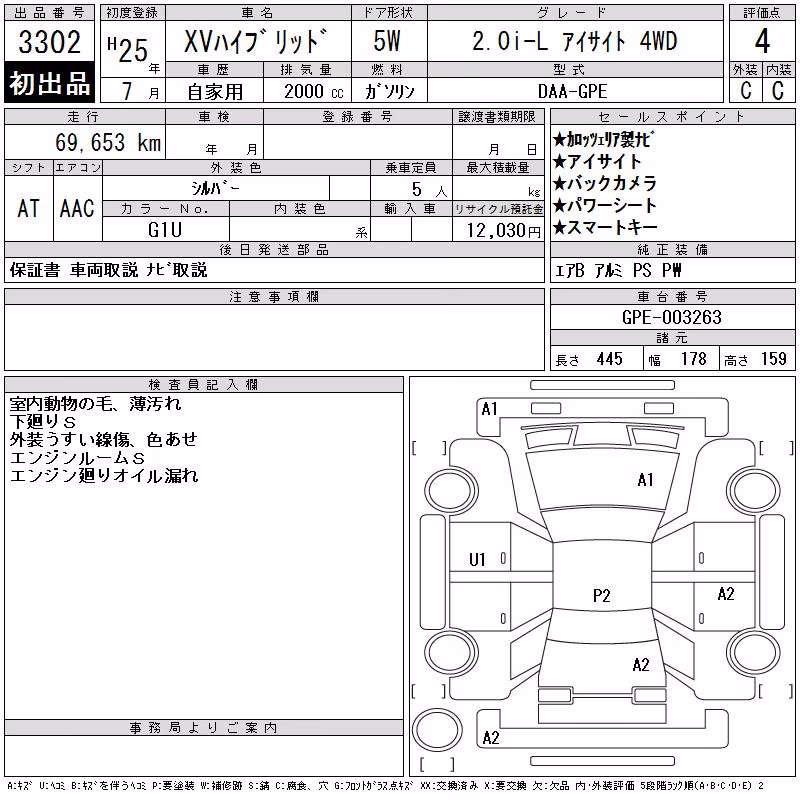Click the C grade under 外装
Image resolution: width=800 pixels, height=800 pixels.
(x=746, y=90)
